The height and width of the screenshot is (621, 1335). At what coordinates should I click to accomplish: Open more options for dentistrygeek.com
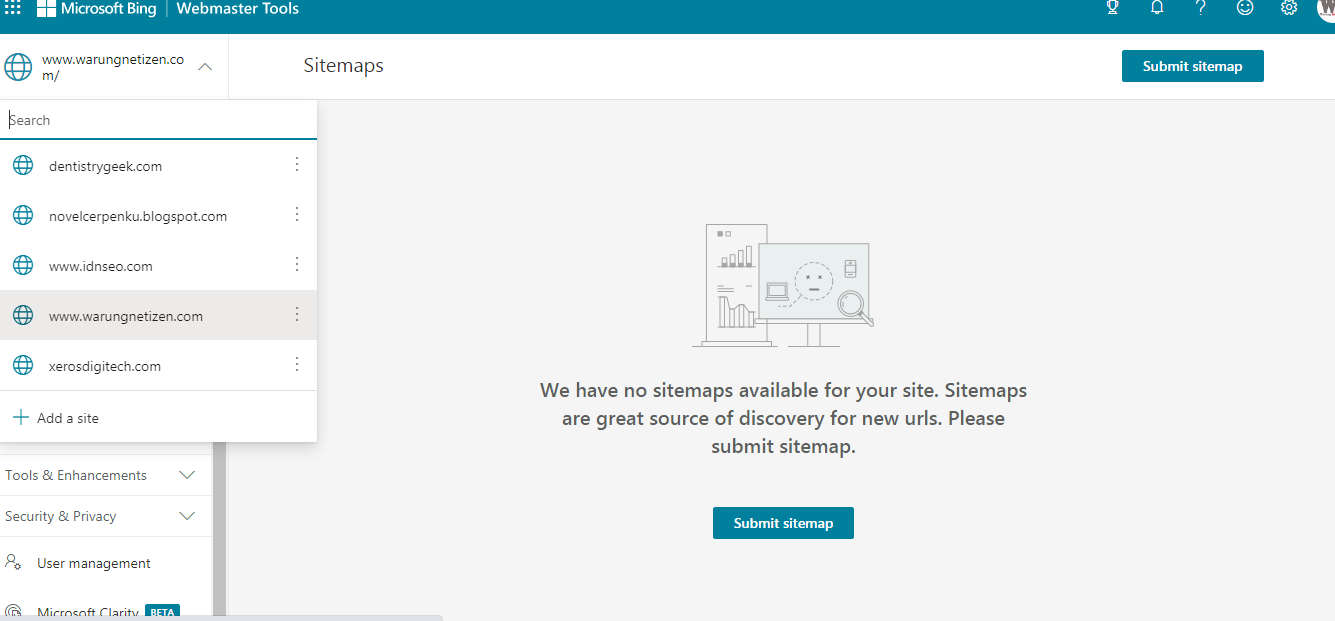pos(297,165)
